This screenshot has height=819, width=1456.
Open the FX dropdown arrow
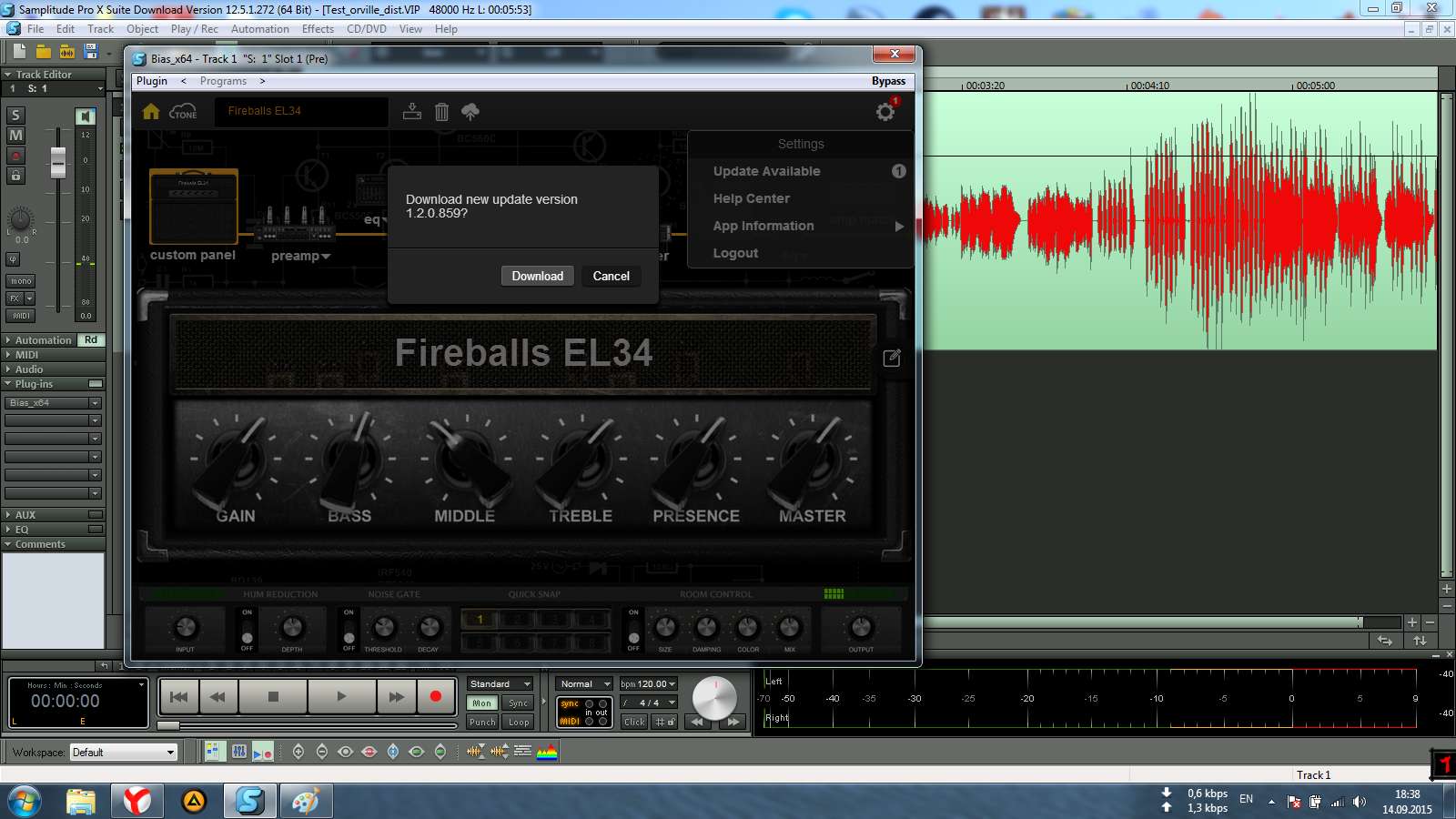coord(29,298)
